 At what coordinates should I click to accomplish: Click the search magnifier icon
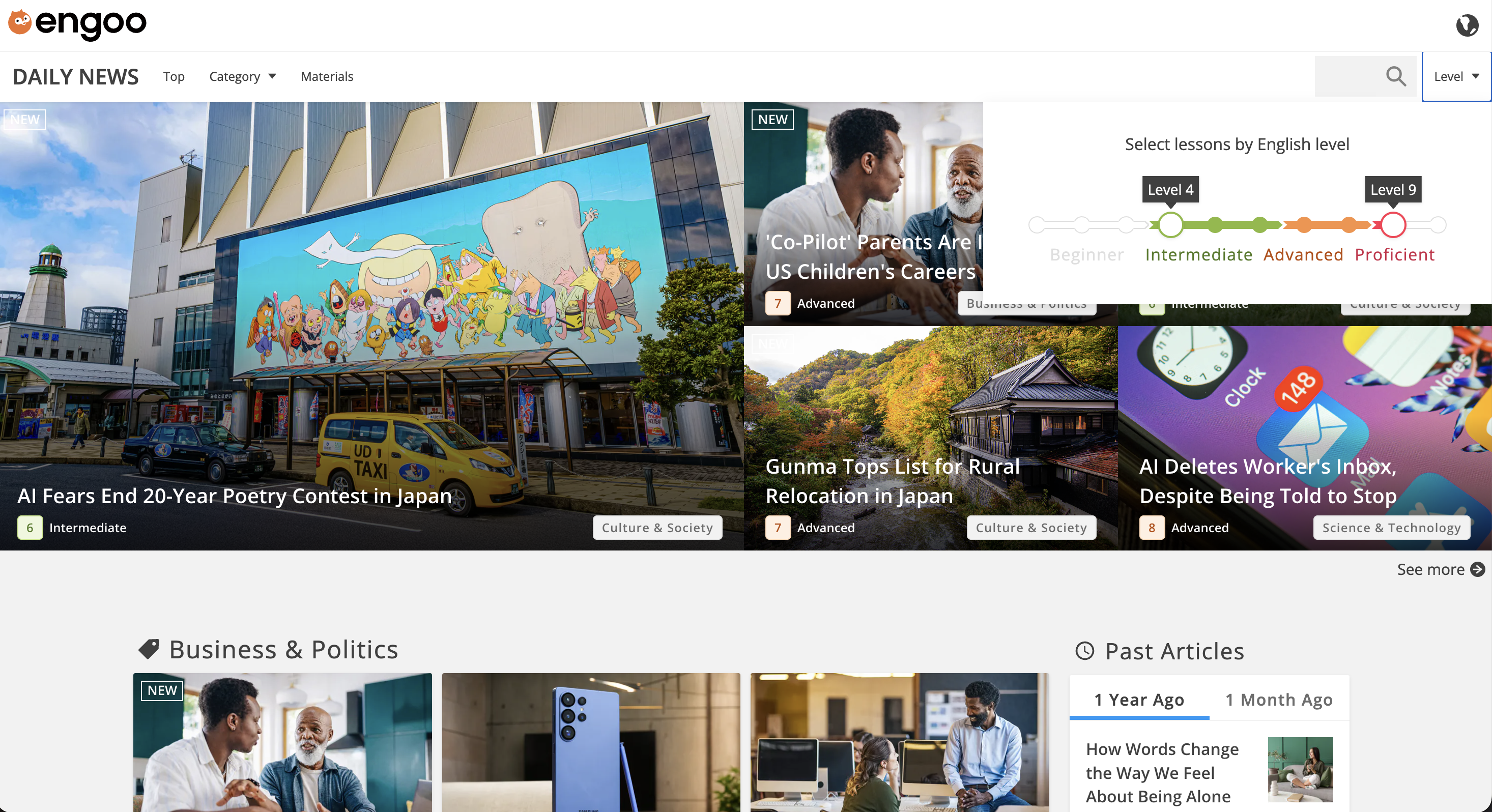tap(1396, 76)
